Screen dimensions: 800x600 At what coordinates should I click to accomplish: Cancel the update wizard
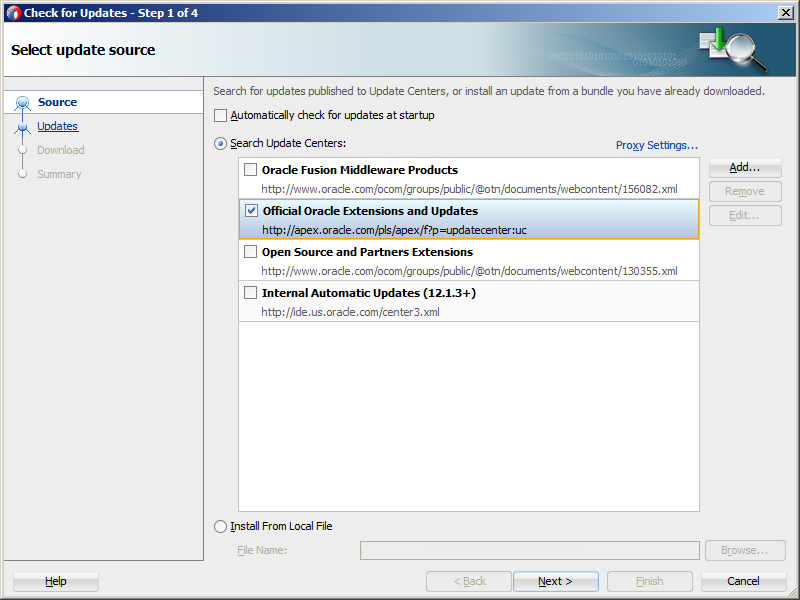(743, 581)
